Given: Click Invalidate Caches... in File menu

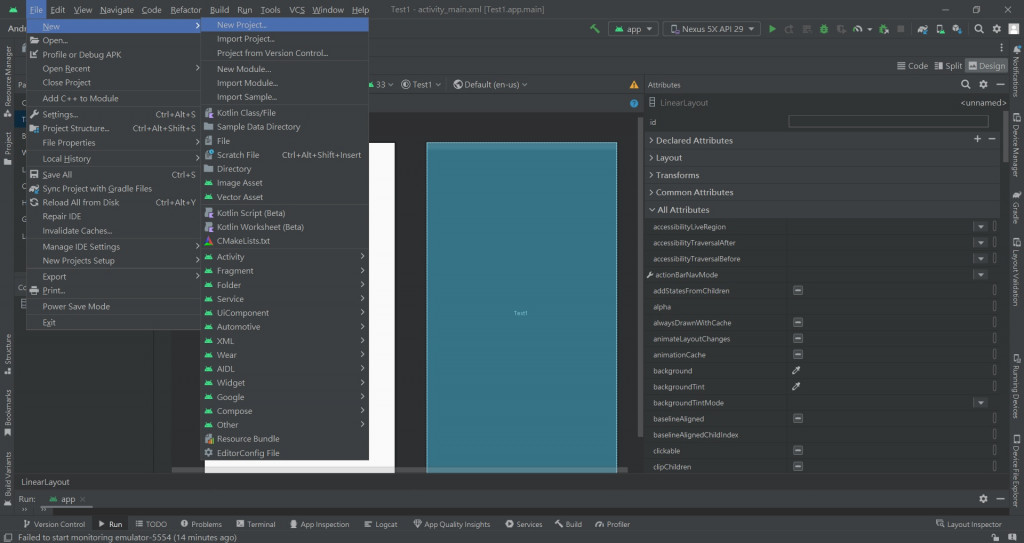Looking at the screenshot, I should pos(114,231).
